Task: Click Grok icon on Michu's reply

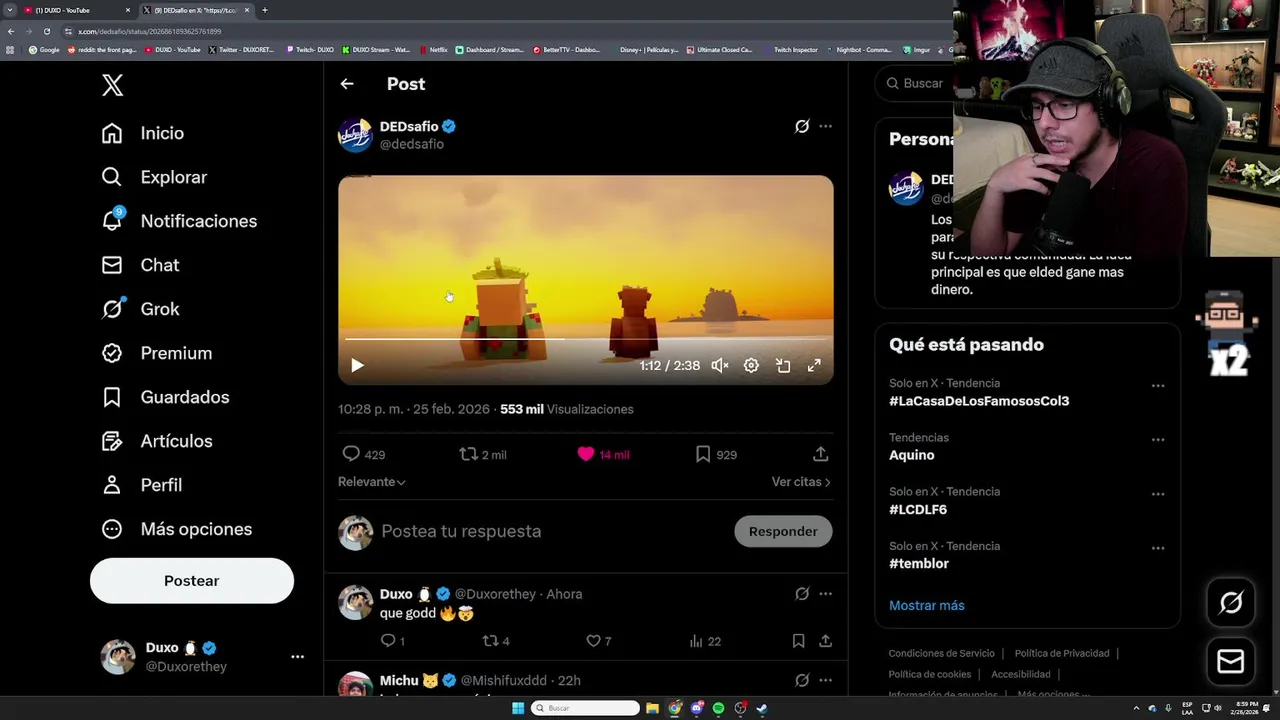Action: click(x=802, y=680)
